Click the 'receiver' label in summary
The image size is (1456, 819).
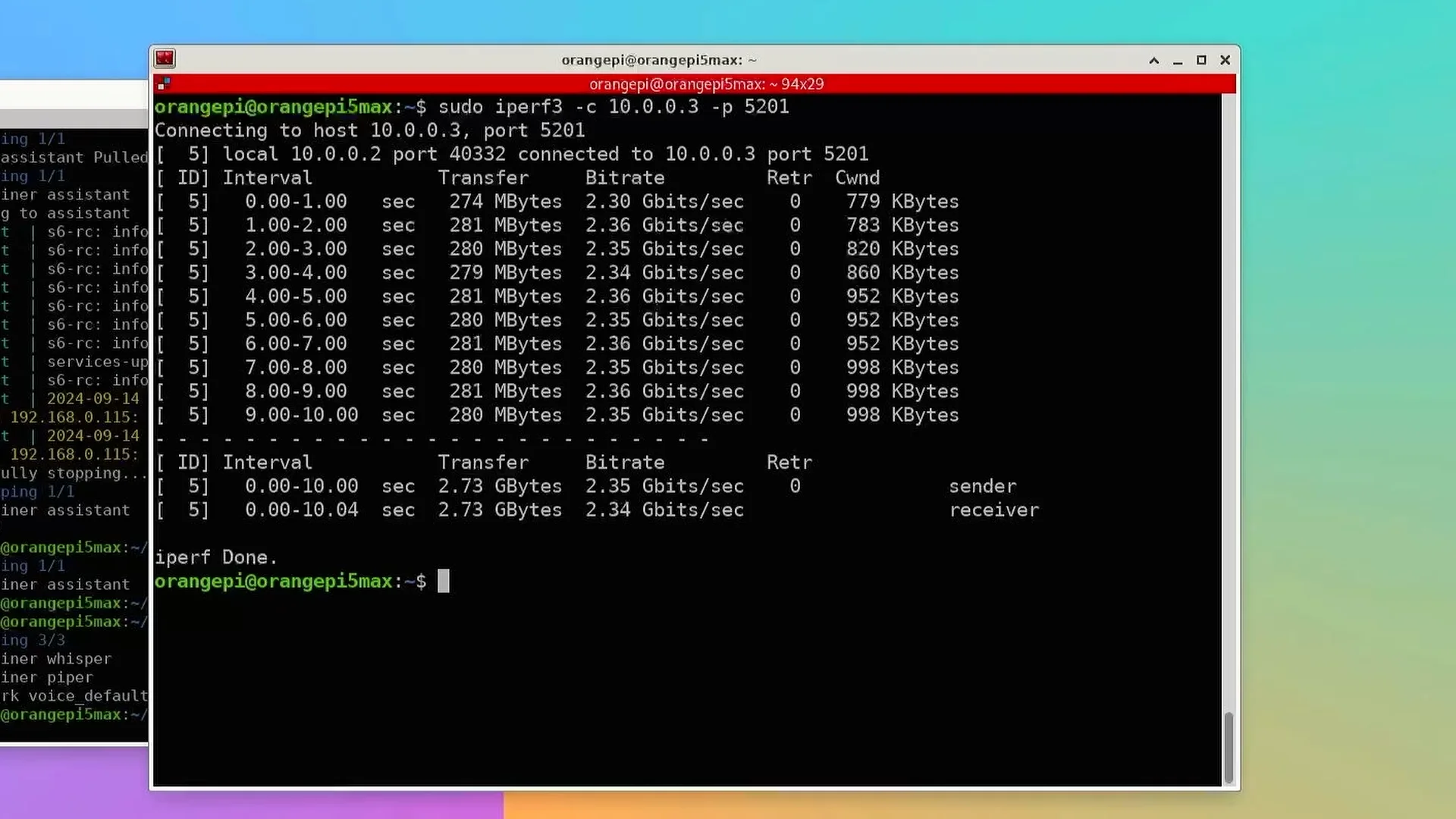(x=994, y=510)
